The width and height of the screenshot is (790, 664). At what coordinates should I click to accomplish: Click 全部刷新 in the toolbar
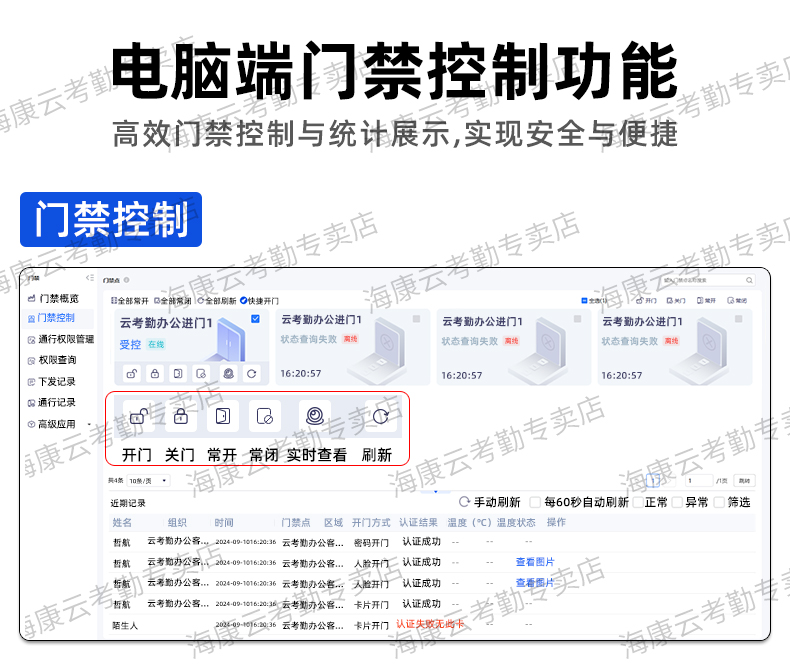217,301
